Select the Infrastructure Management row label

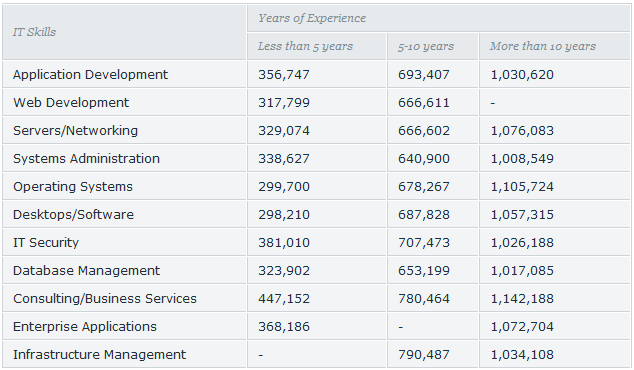tap(99, 354)
